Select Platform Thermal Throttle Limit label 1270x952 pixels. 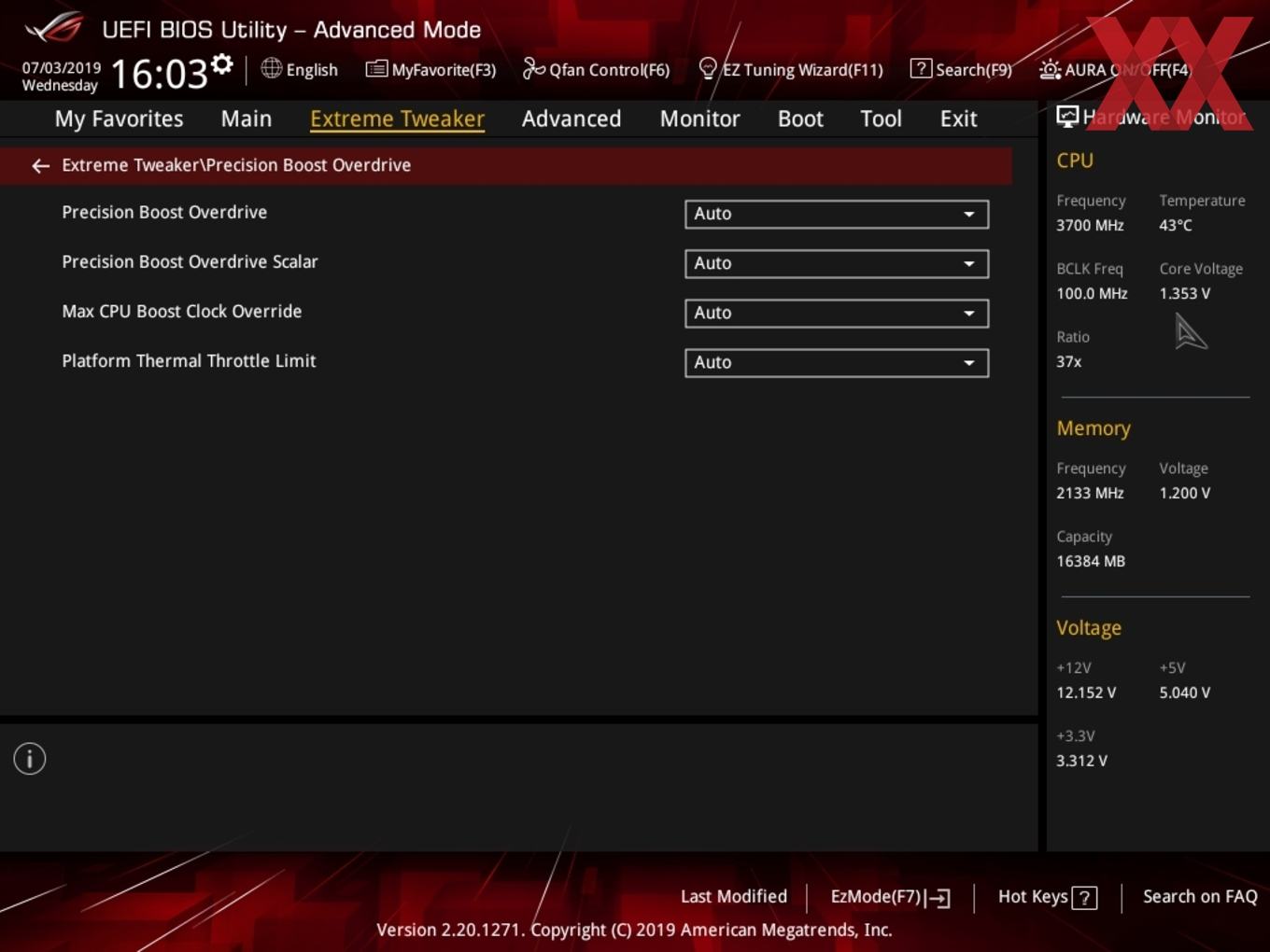(189, 361)
